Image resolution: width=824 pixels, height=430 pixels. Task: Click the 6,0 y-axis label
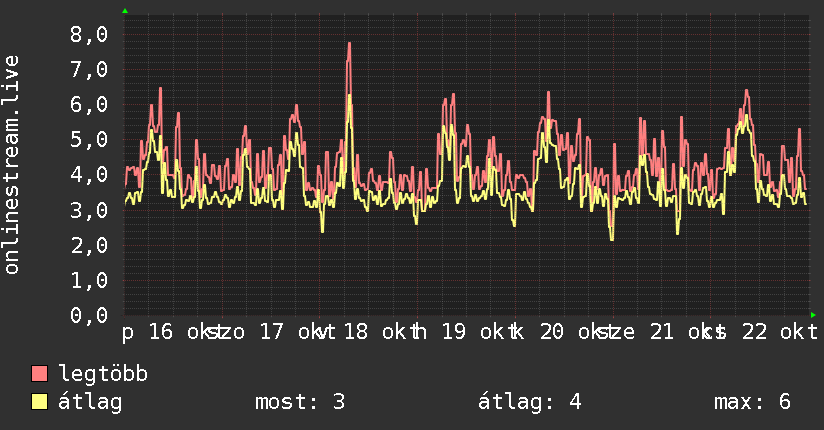pyautogui.click(x=89, y=105)
